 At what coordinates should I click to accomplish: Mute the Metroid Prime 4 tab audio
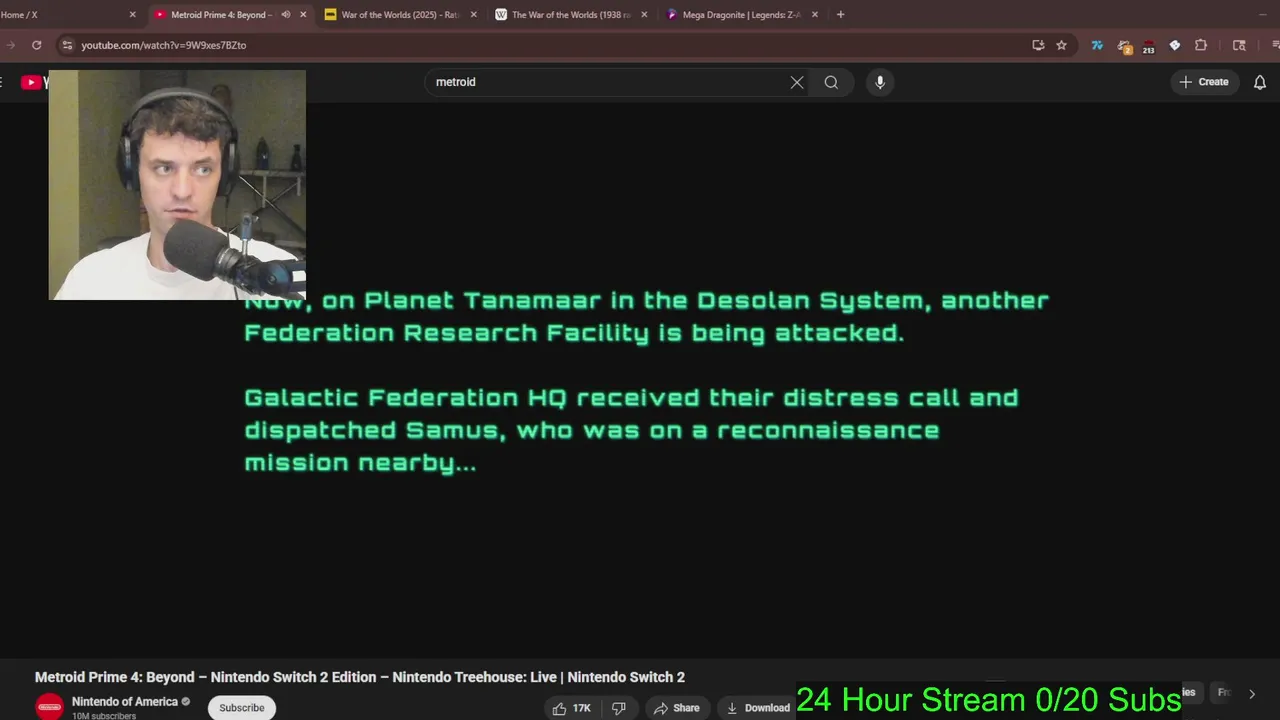coord(286,15)
